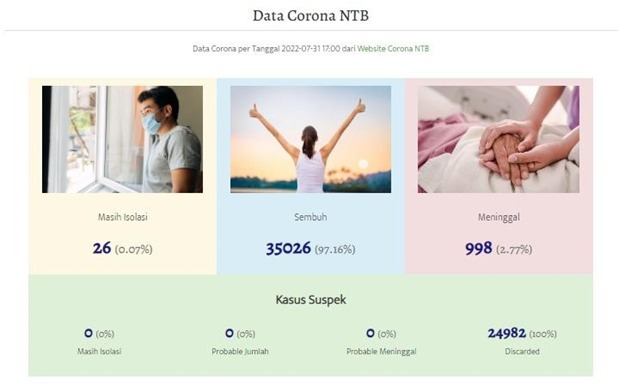Click the 24982 Discarded number
The width and height of the screenshot is (619, 386).
[x=507, y=333]
